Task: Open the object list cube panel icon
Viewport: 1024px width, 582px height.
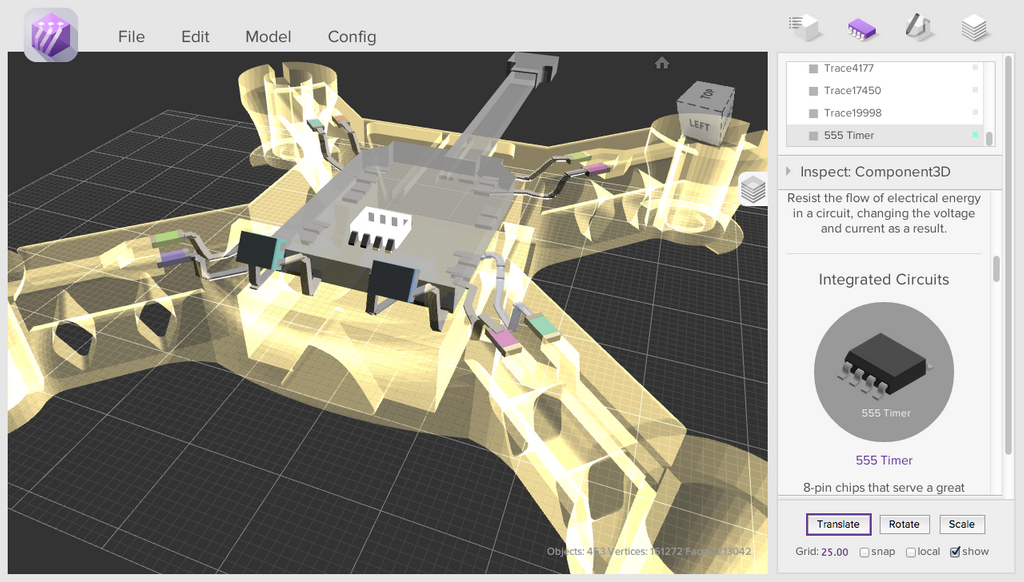Action: 803,26
